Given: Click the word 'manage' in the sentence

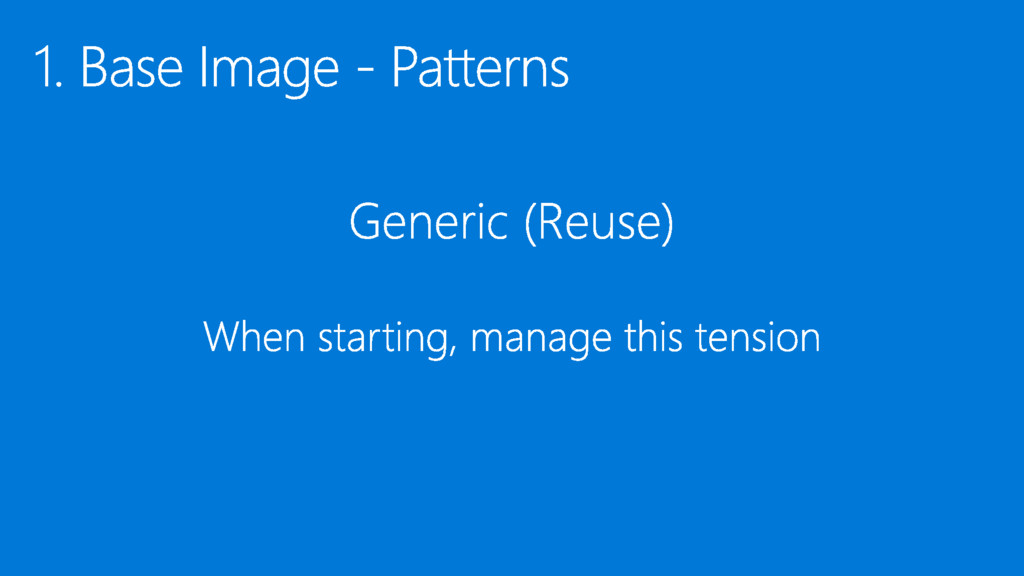Looking at the screenshot, I should tap(541, 341).
